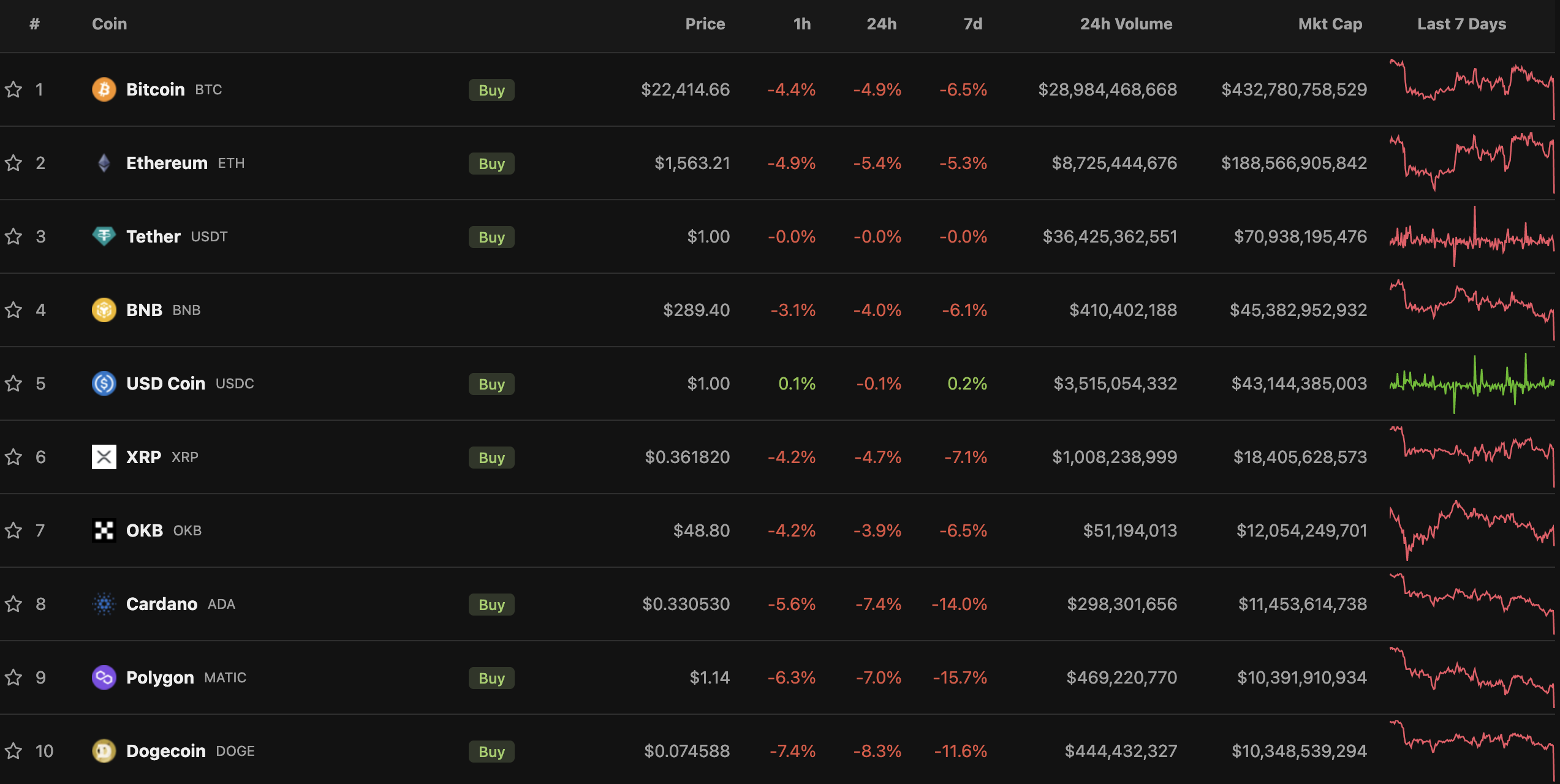Click the Cardano logo icon
This screenshot has width=1560, height=784.
tap(104, 604)
